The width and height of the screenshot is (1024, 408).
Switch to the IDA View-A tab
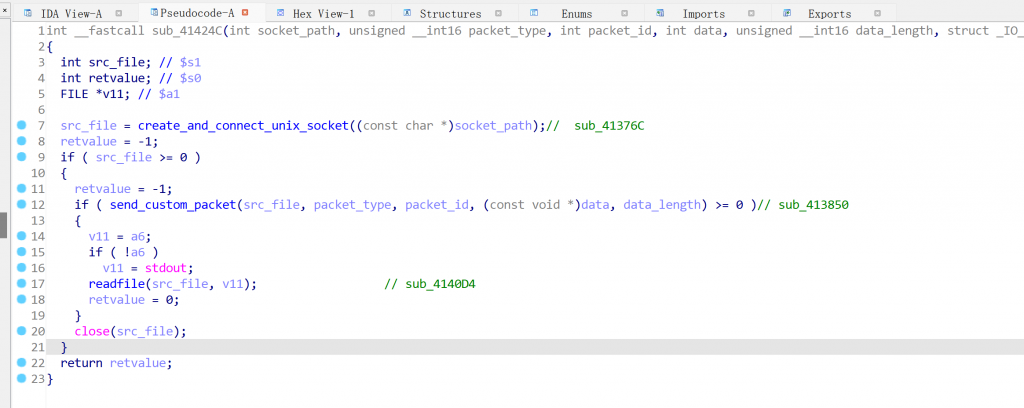[x=70, y=14]
